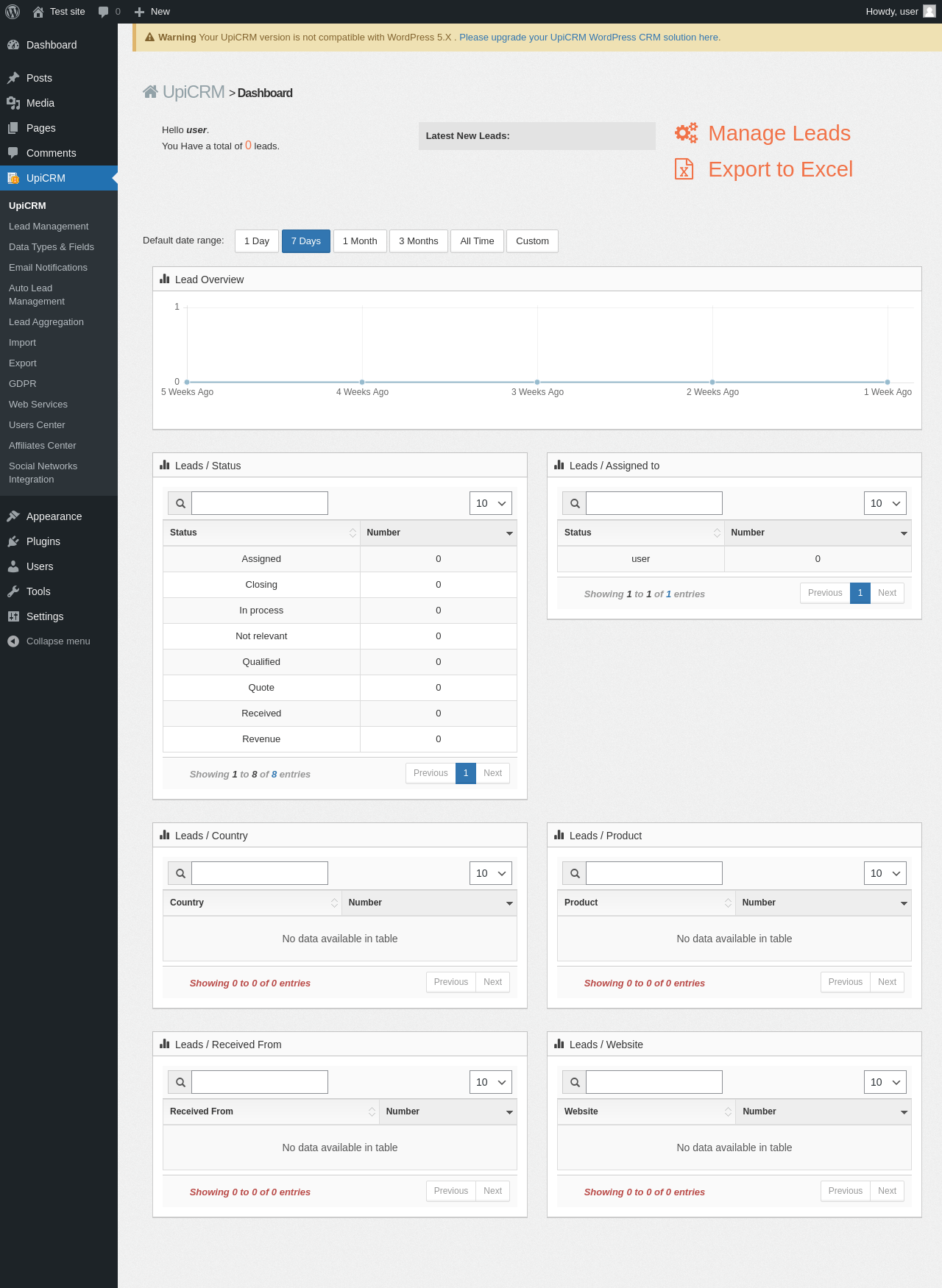942x1288 pixels.
Task: Select the 1 Month date range
Action: point(360,241)
